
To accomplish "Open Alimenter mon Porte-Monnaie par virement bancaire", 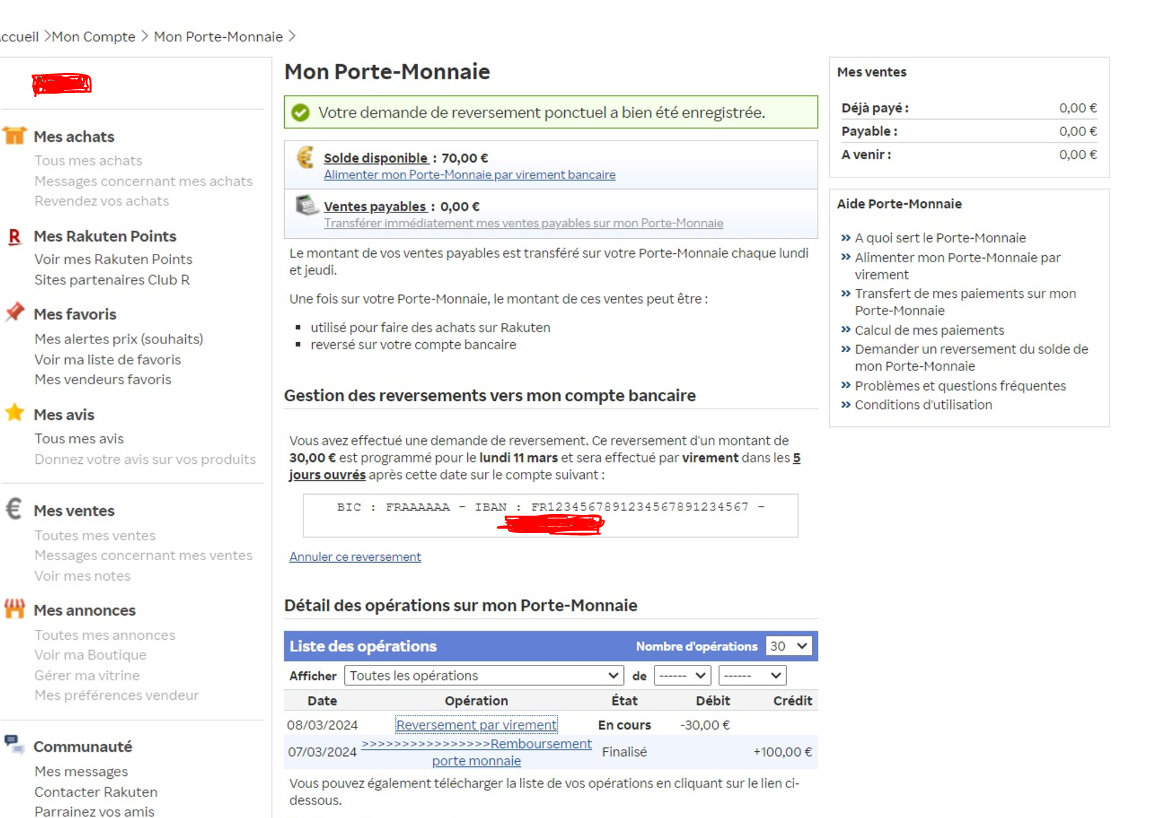I will coord(469,175).
